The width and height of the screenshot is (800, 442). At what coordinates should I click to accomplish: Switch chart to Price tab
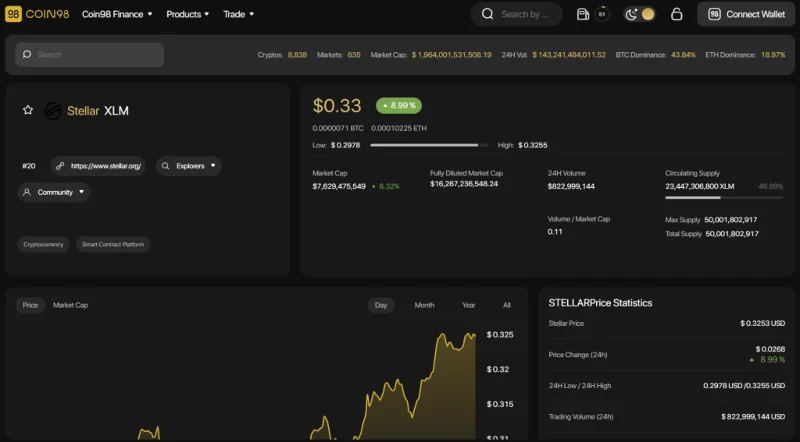click(x=30, y=305)
